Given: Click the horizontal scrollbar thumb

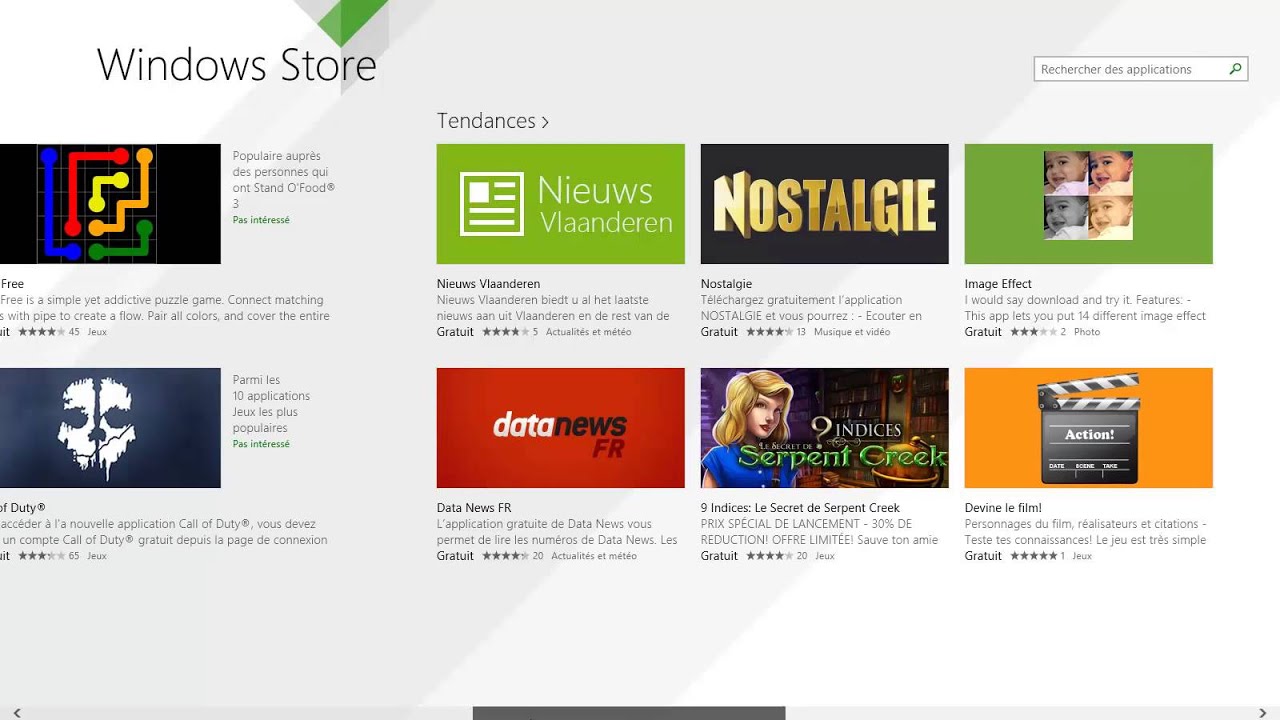Looking at the screenshot, I should (x=629, y=713).
